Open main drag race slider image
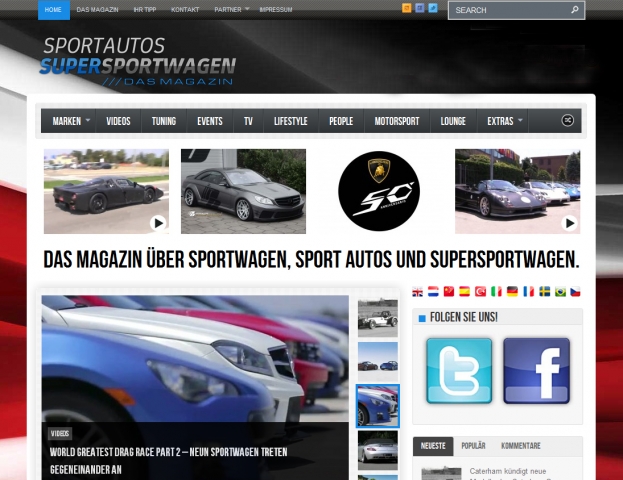The height and width of the screenshot is (480, 623). (195, 358)
